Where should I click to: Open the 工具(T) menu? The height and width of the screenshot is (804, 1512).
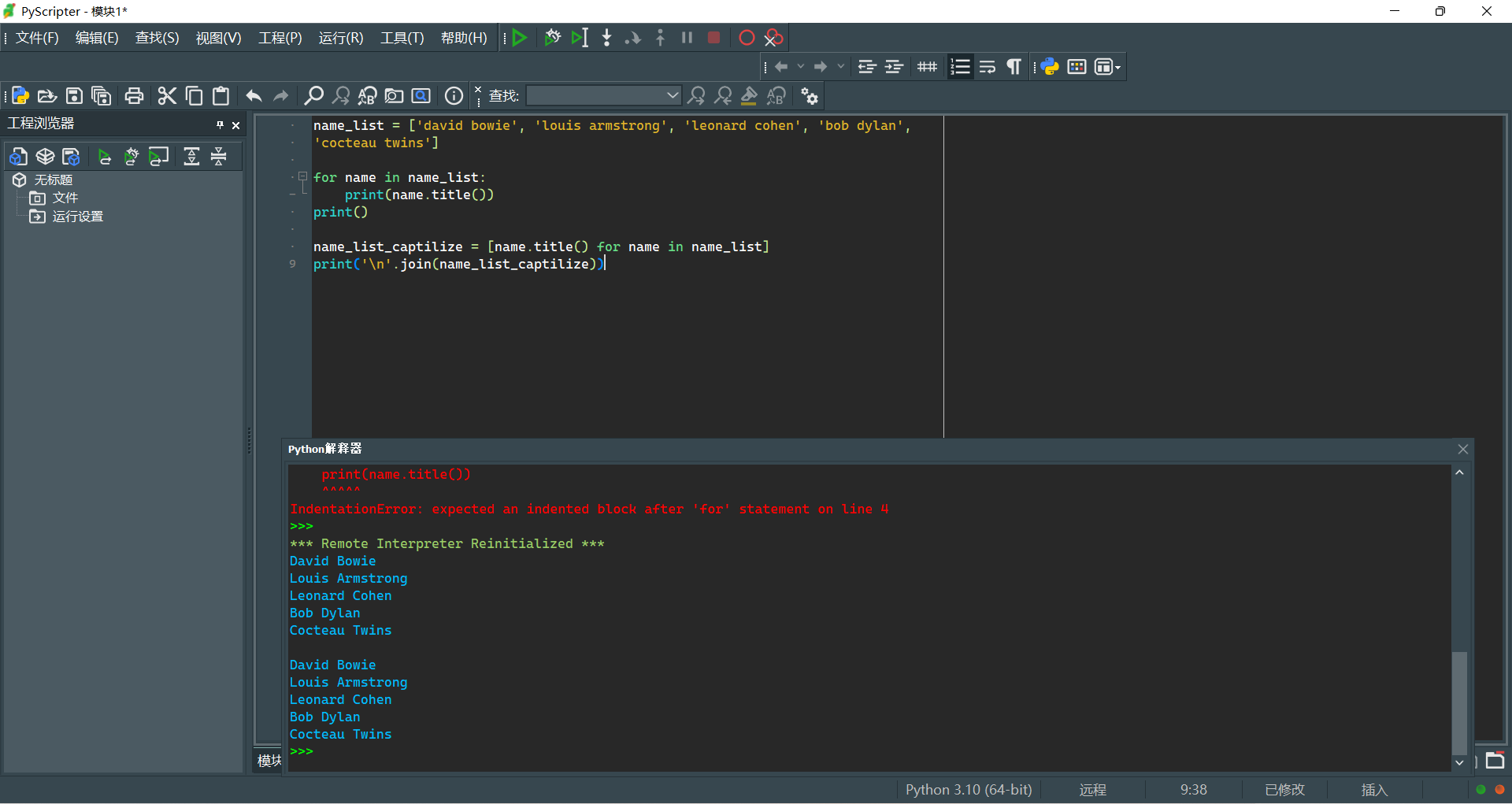[x=402, y=38]
